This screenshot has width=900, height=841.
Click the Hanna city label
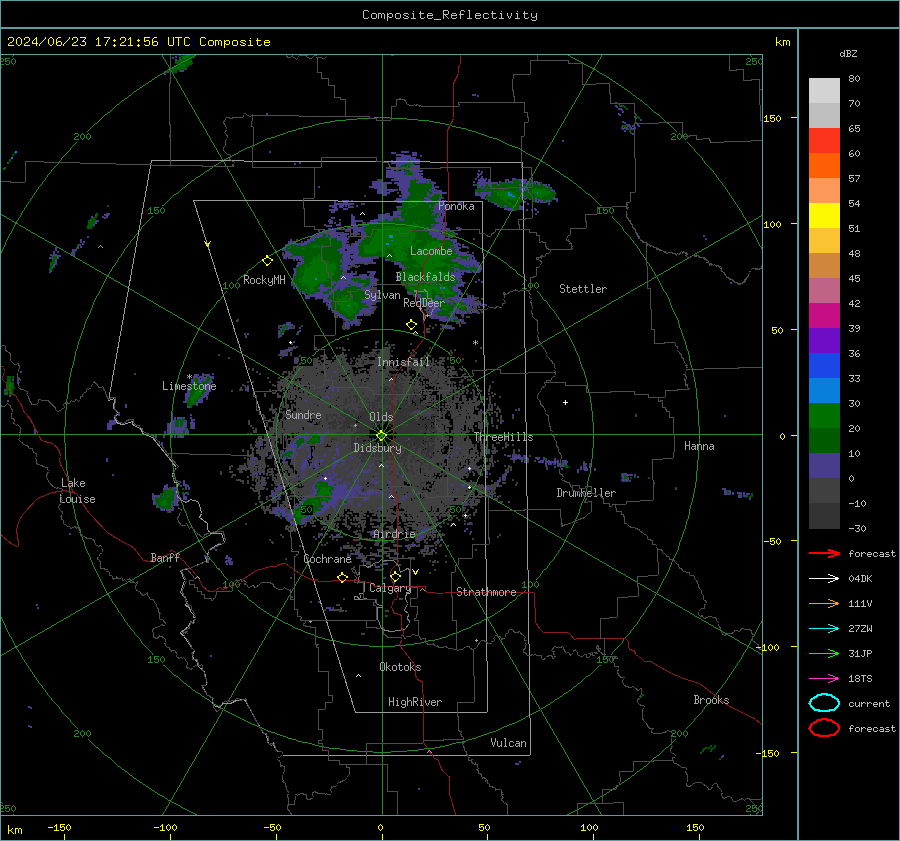tap(699, 446)
